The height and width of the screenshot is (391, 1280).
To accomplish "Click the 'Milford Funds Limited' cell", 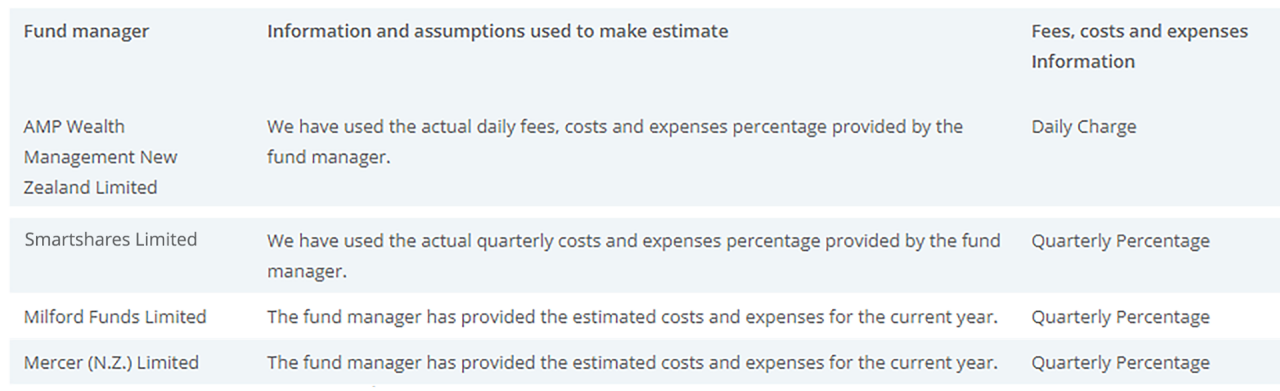I will [115, 317].
